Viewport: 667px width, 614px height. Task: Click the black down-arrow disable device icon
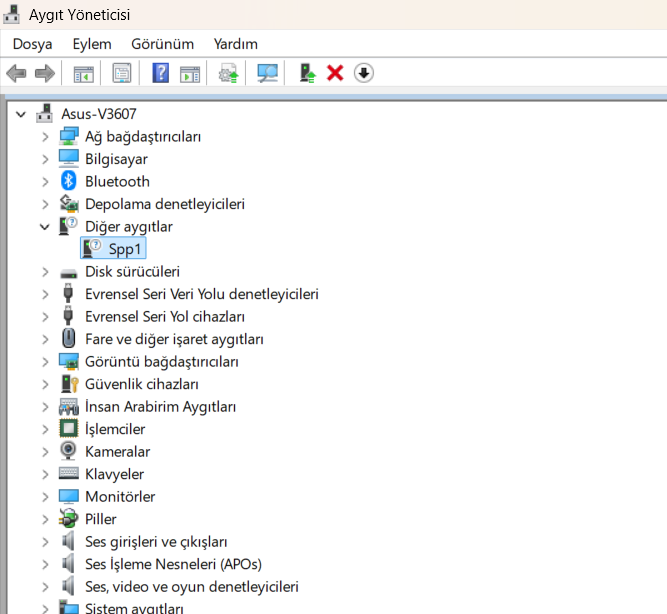click(364, 73)
